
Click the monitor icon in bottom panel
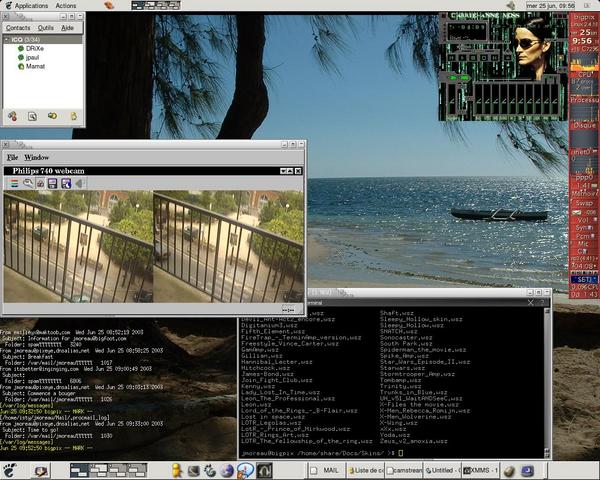coord(194,470)
